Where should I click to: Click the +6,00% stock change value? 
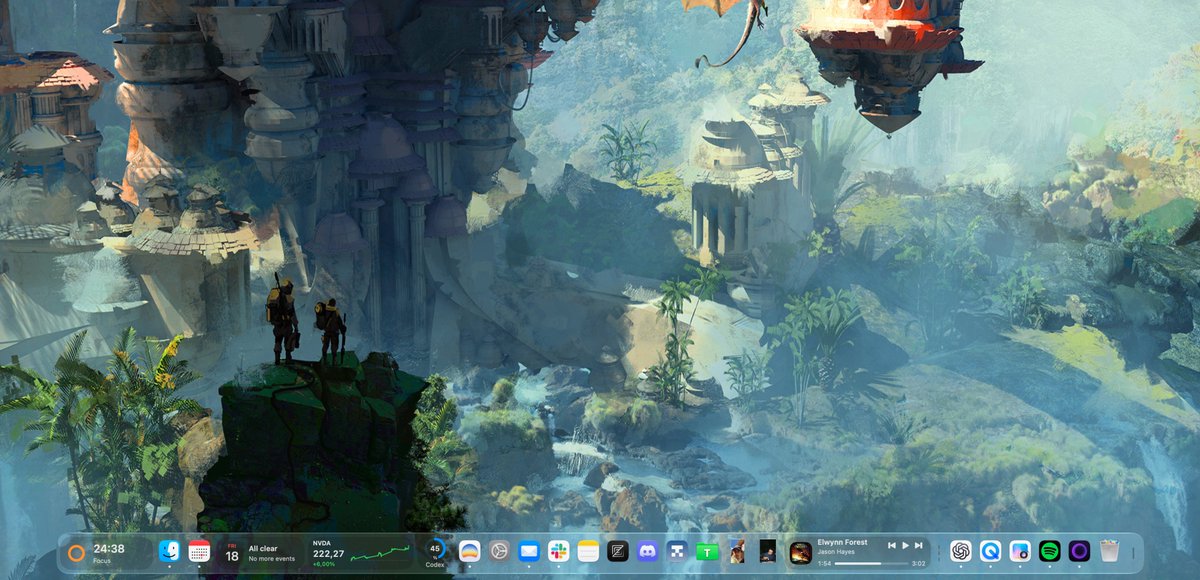click(x=323, y=564)
